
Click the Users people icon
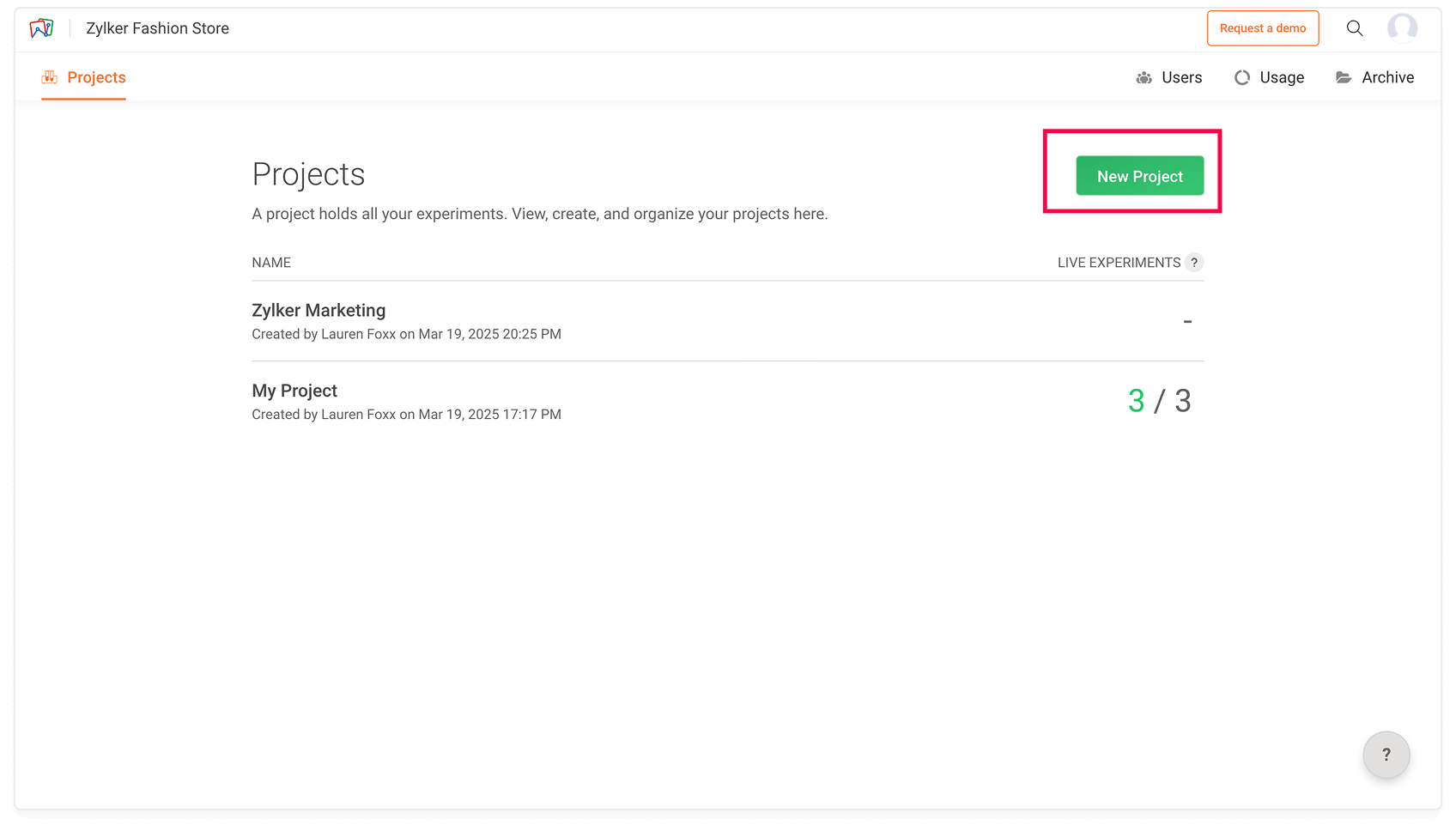coord(1144,78)
